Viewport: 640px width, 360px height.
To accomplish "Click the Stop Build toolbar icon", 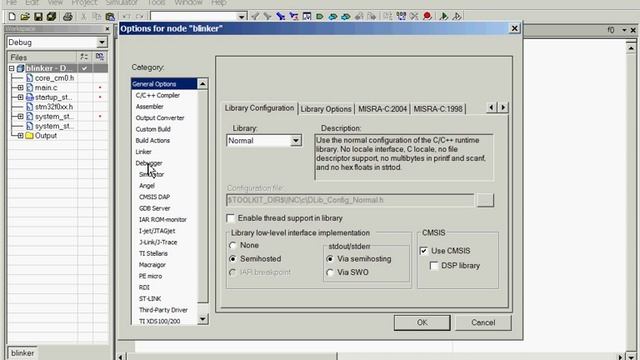I will [x=414, y=16].
